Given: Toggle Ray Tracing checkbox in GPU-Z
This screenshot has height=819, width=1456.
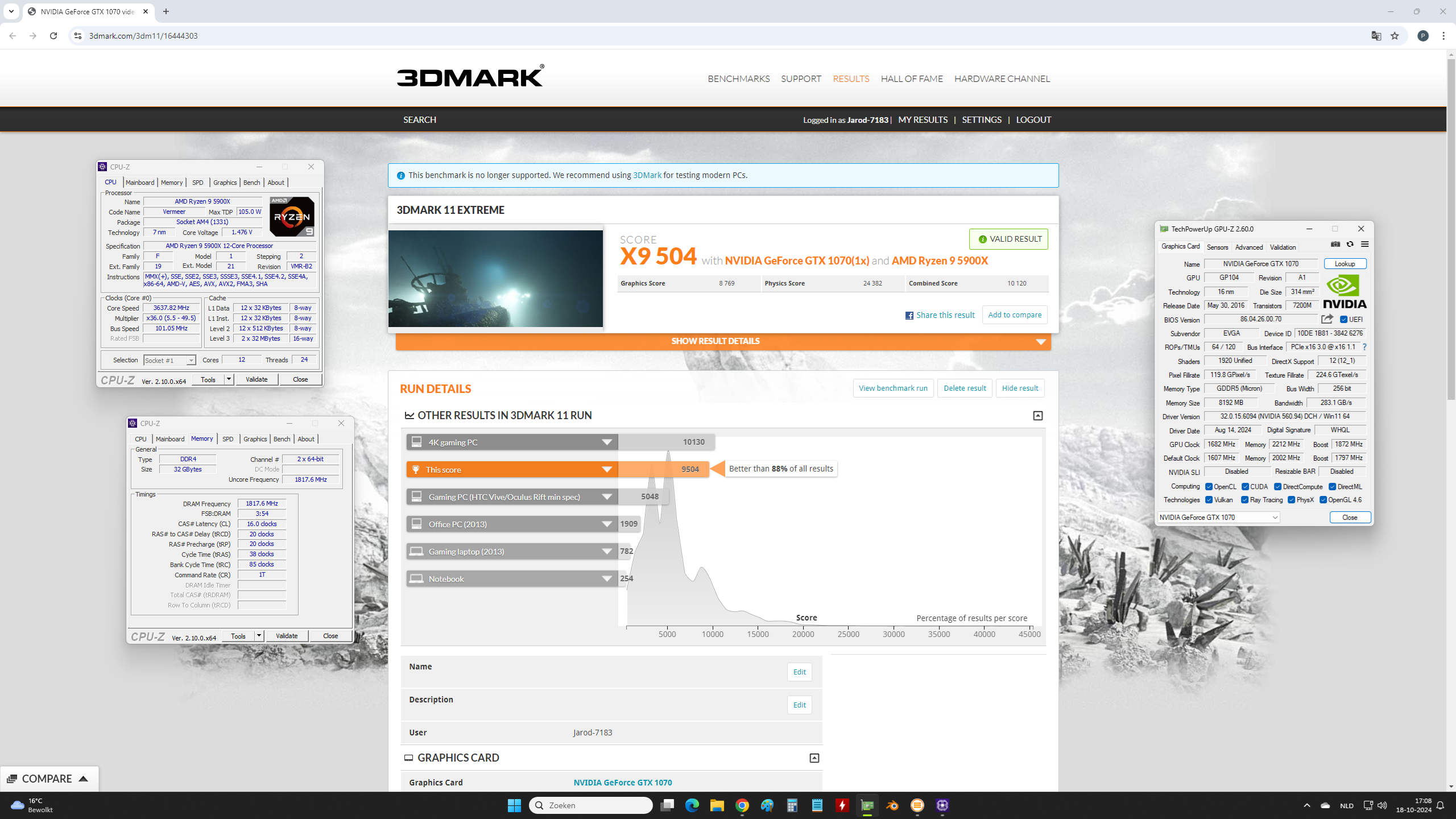Looking at the screenshot, I should pos(1245,500).
